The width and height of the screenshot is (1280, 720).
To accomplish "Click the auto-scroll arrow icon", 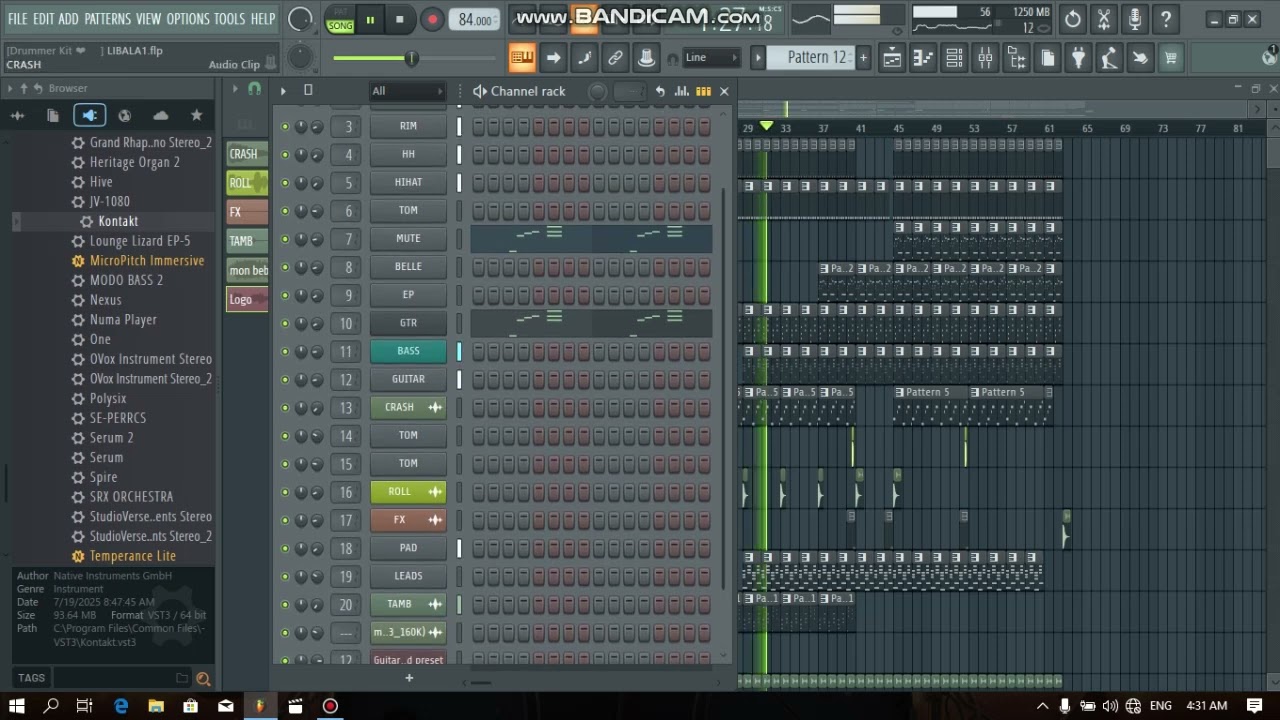I will coord(553,58).
